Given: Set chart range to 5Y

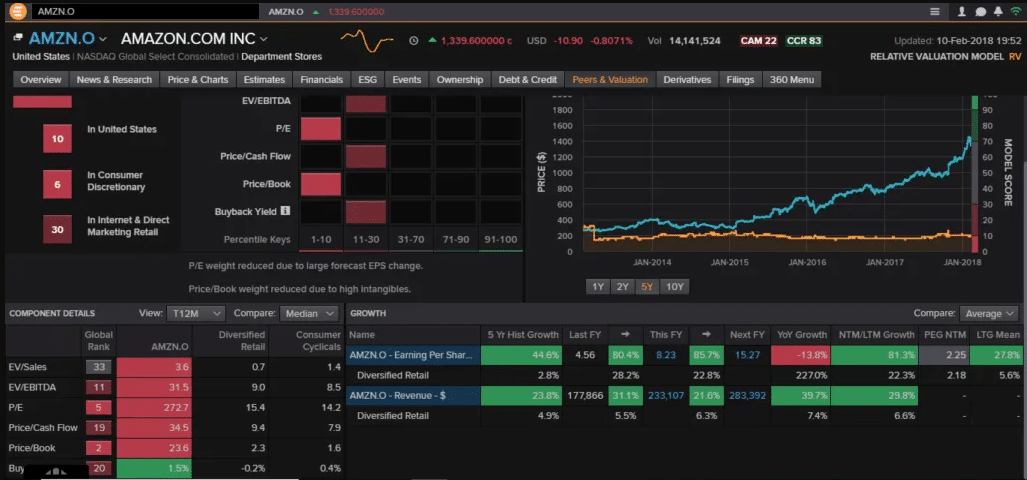Looking at the screenshot, I should [x=646, y=287].
